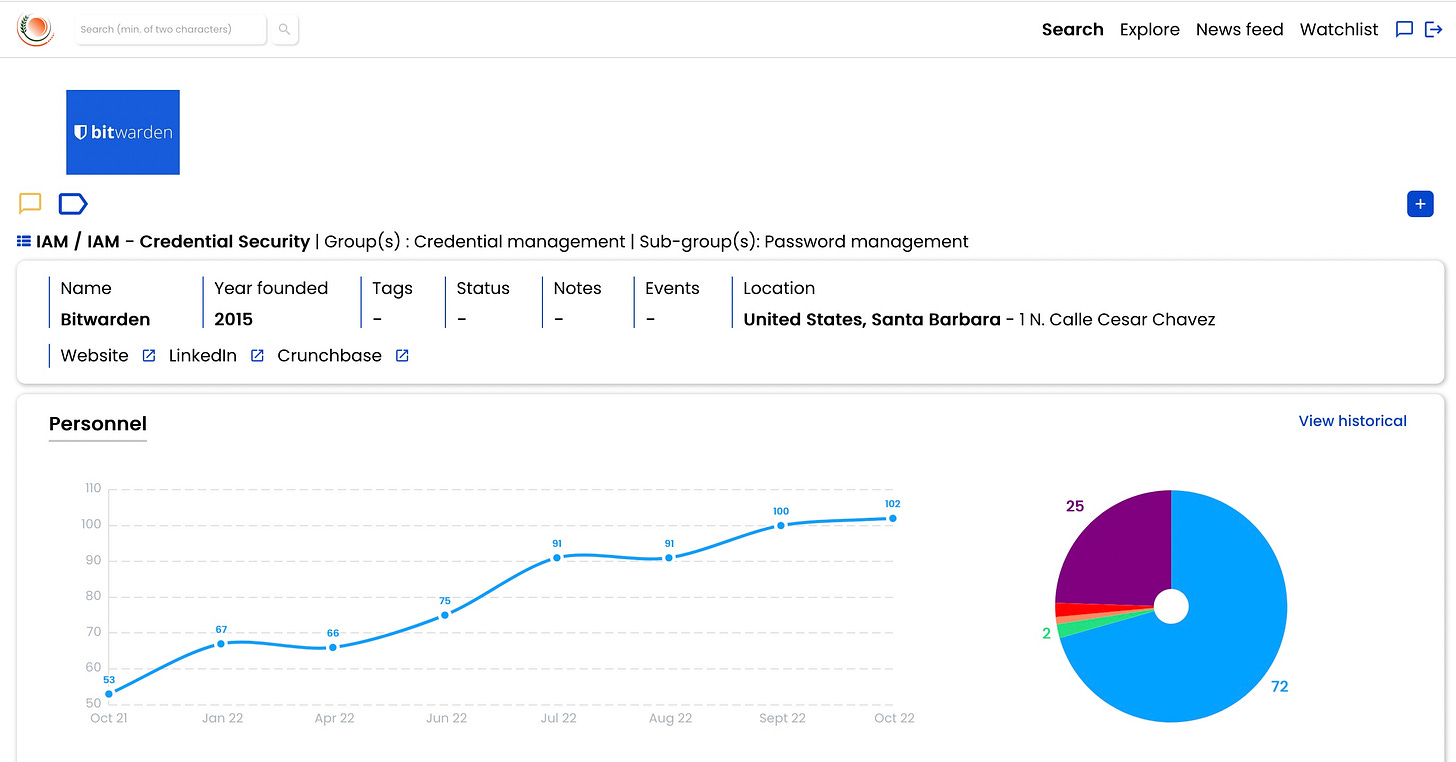Click the Apr 22 data point (66)

click(x=333, y=647)
